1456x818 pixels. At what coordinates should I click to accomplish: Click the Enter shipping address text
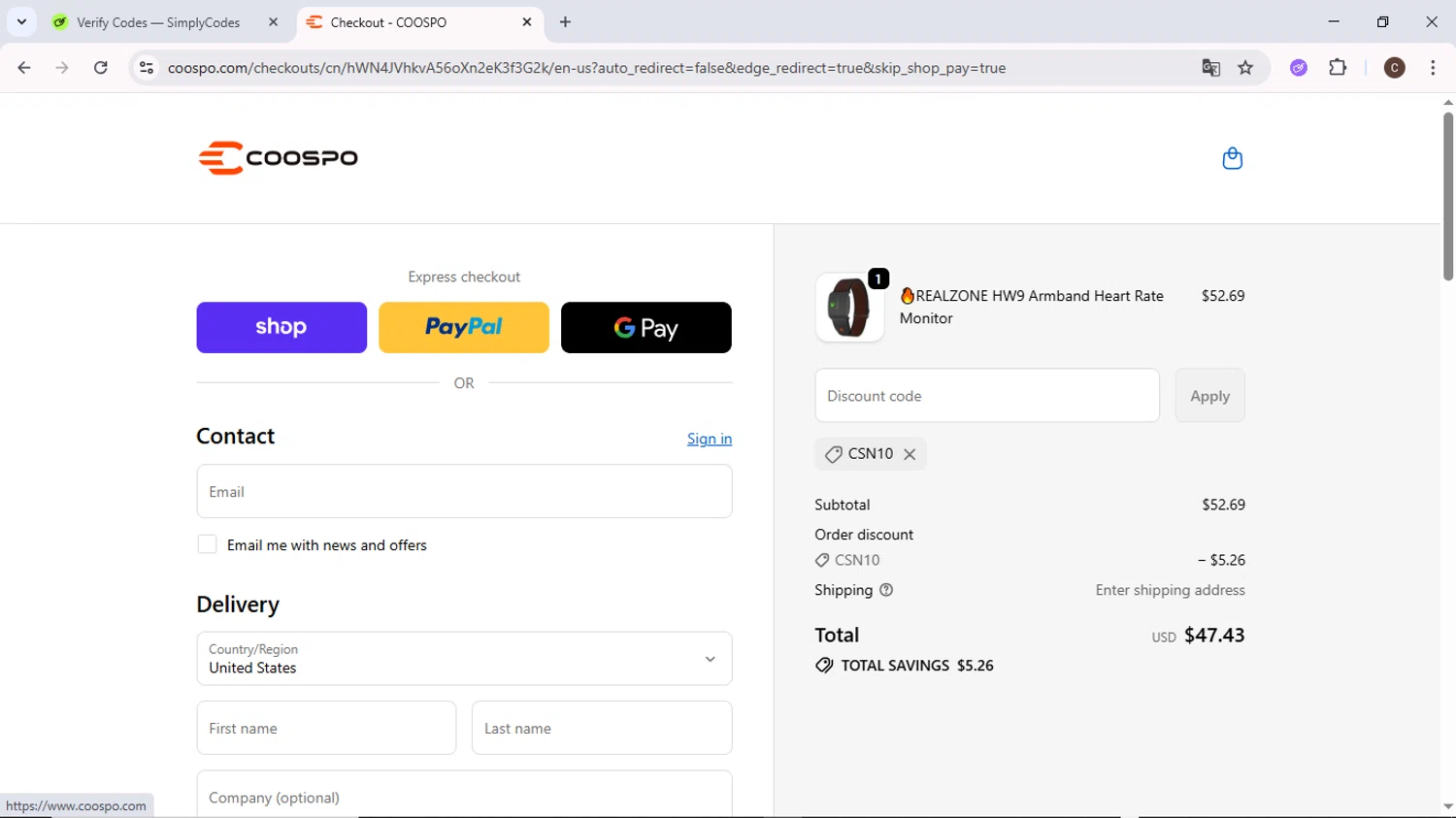[x=1171, y=590]
